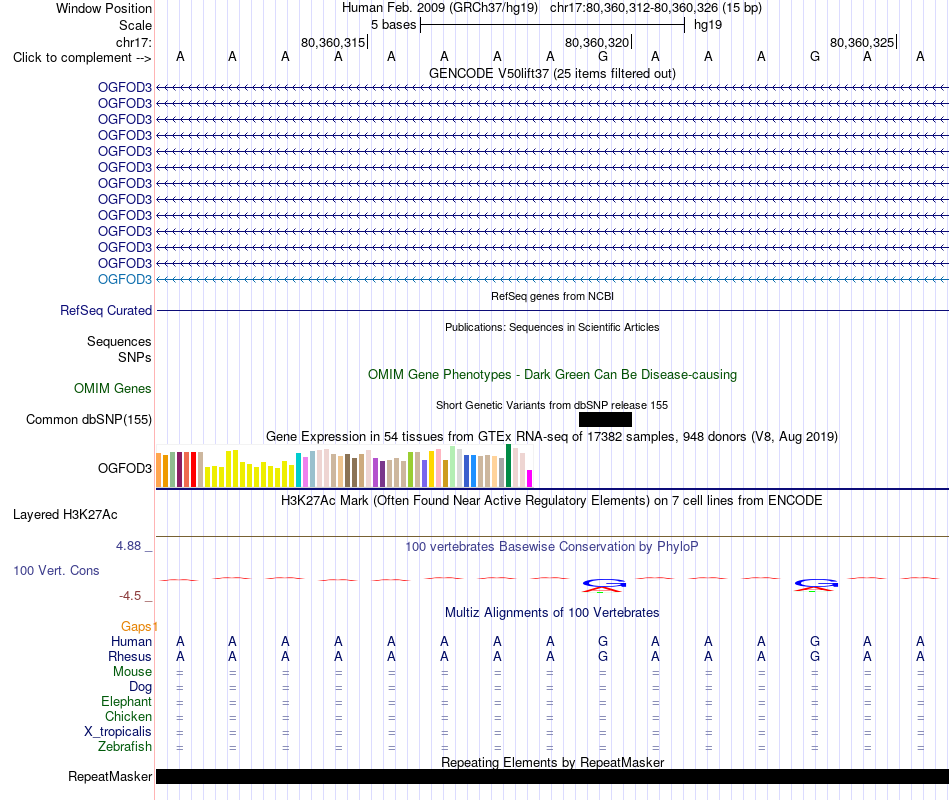This screenshot has width=950, height=800.
Task: Select the 'Rhesus' alignment row label
Action: click(130, 656)
